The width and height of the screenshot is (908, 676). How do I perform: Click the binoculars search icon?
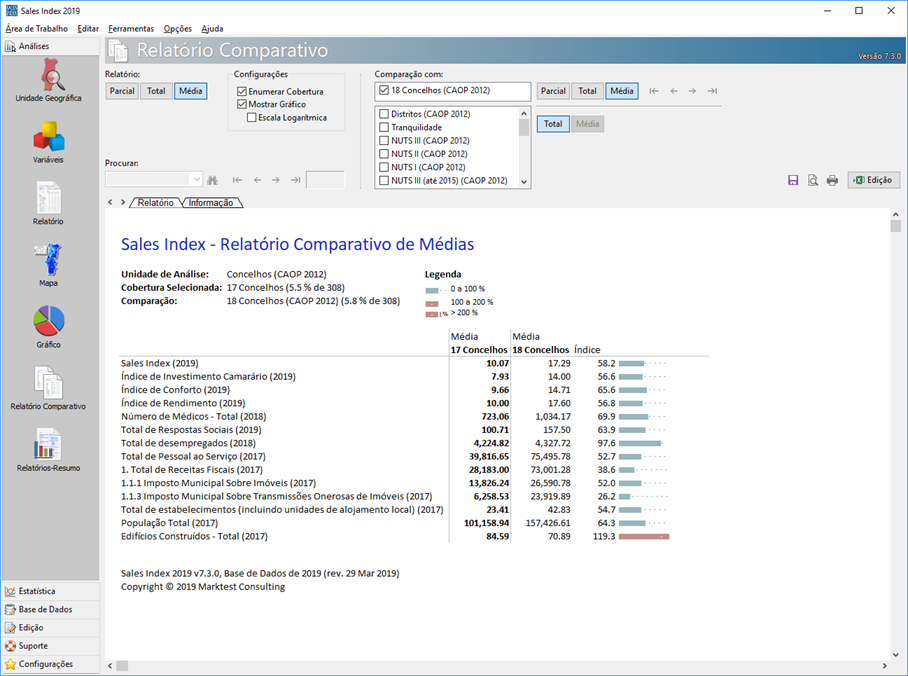click(212, 180)
